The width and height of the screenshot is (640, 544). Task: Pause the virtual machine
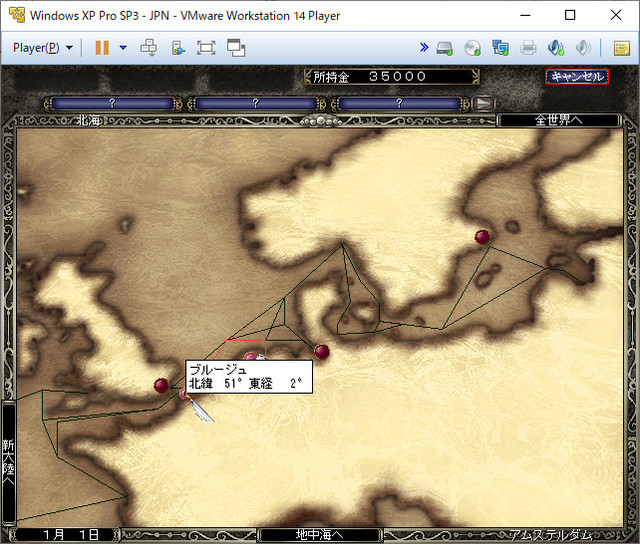click(102, 48)
